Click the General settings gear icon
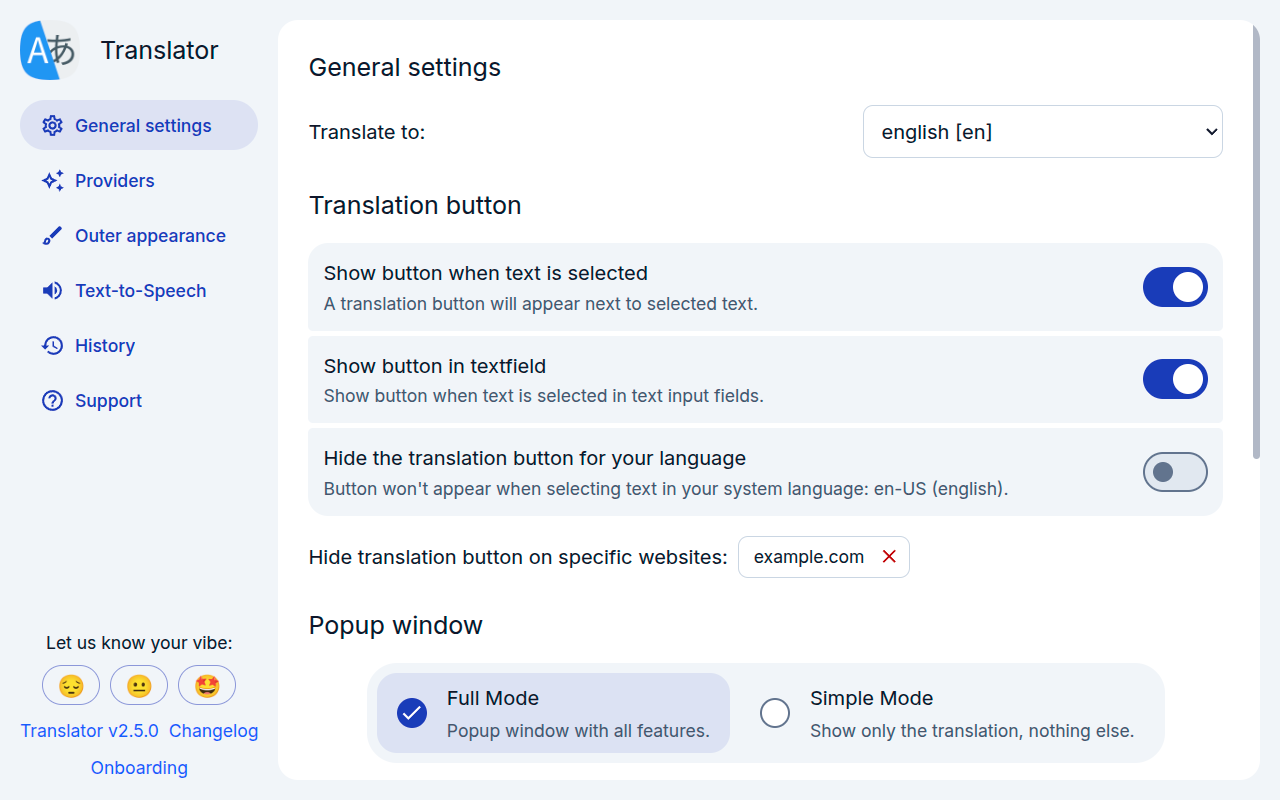1280x800 pixels. coord(52,126)
